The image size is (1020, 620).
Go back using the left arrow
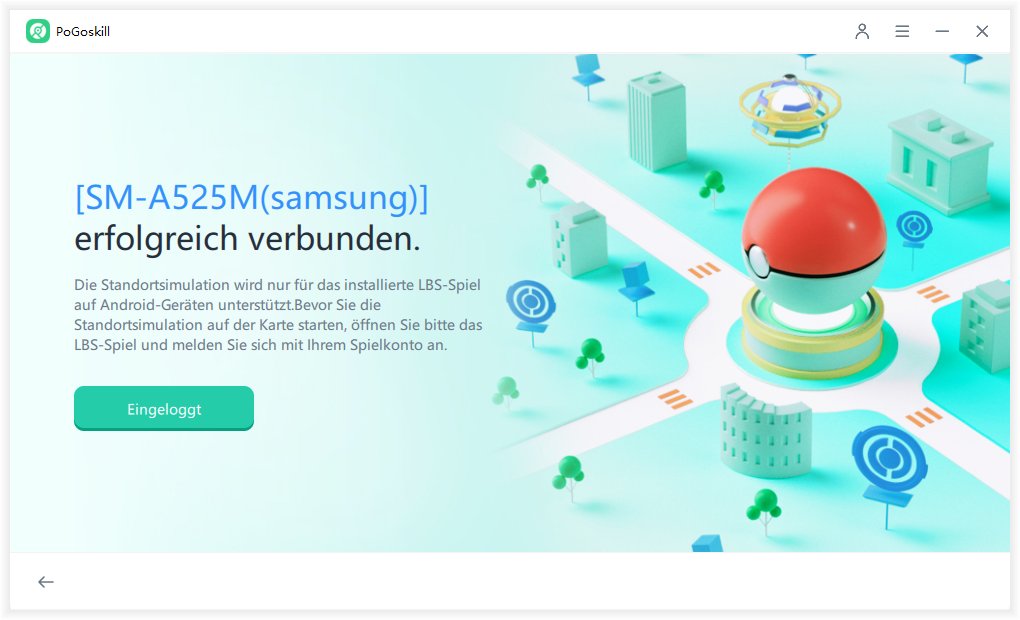coord(46,582)
